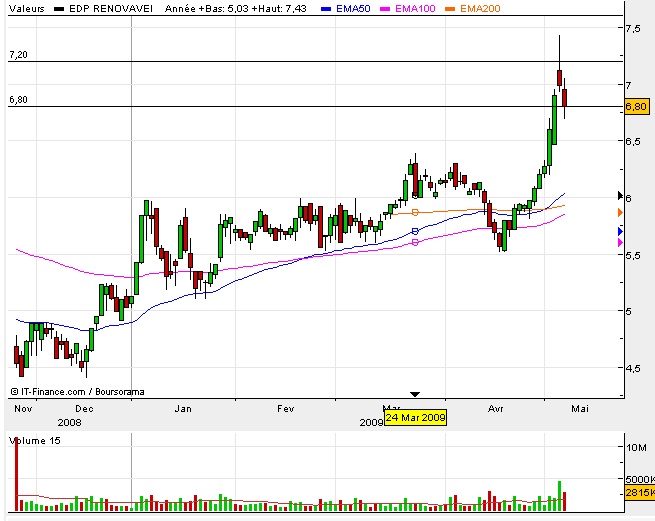Click the Jan month label
The width and height of the screenshot is (655, 521).
(183, 409)
